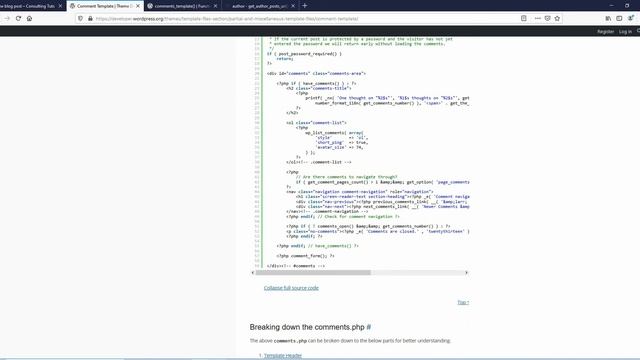Viewport: 640px width, 360px height.
Task: Go forward to next page
Action: coord(7,18)
